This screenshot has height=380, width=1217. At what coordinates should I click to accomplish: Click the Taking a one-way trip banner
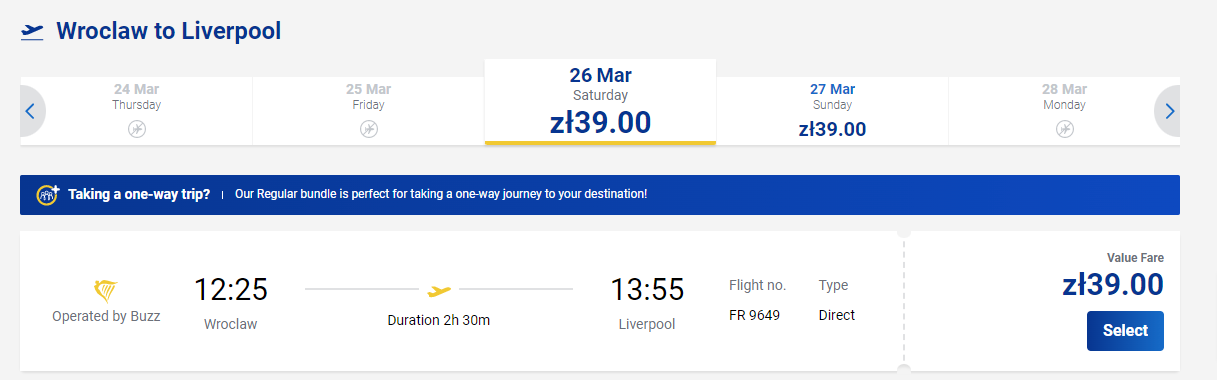600,195
